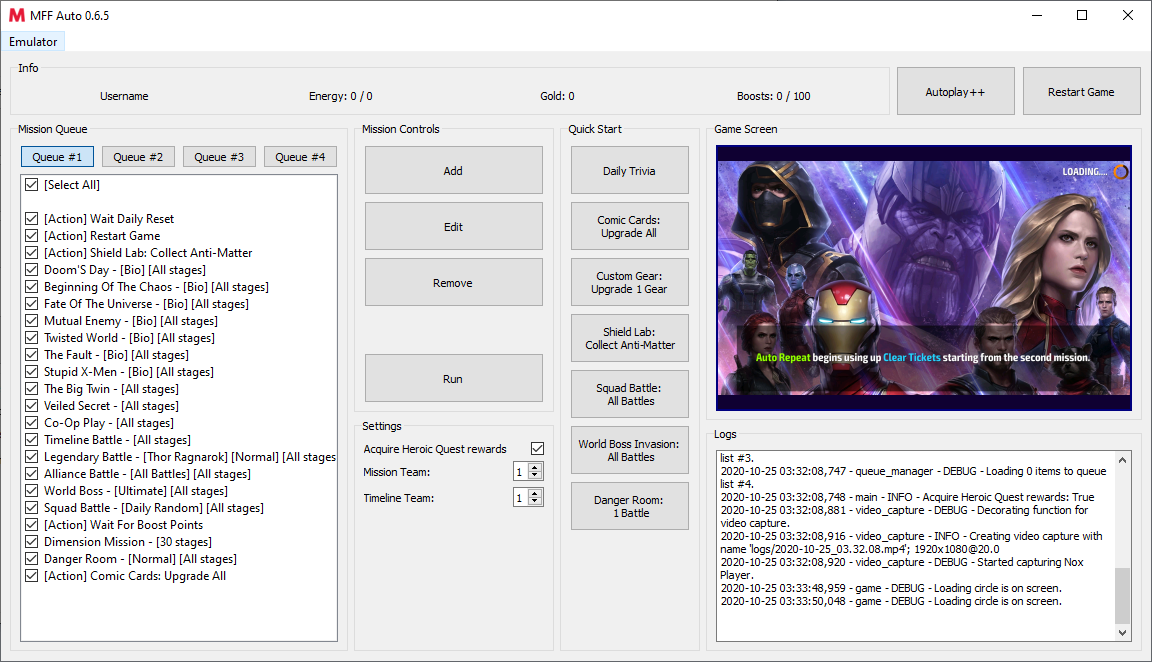Switch to Queue #3 tab
The height and width of the screenshot is (662, 1152).
pyautogui.click(x=219, y=156)
